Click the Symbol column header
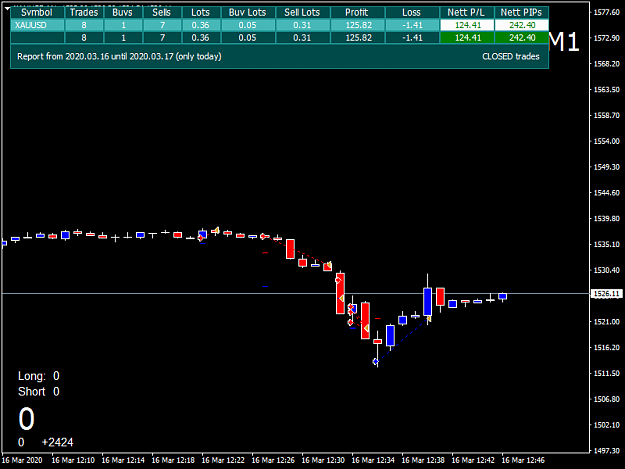This screenshot has width=625, height=469. pyautogui.click(x=37, y=12)
